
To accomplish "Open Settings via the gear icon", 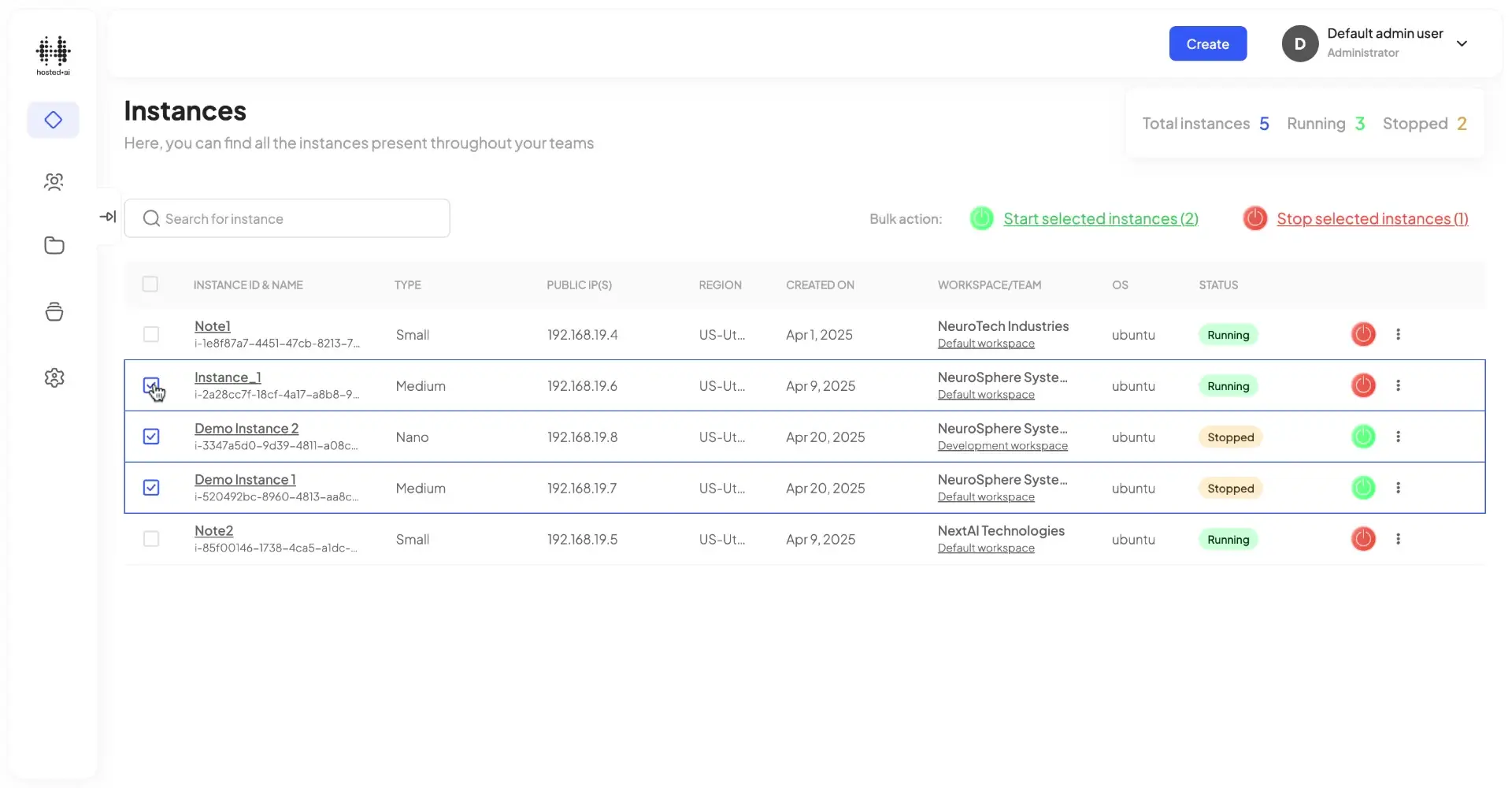I will (53, 377).
